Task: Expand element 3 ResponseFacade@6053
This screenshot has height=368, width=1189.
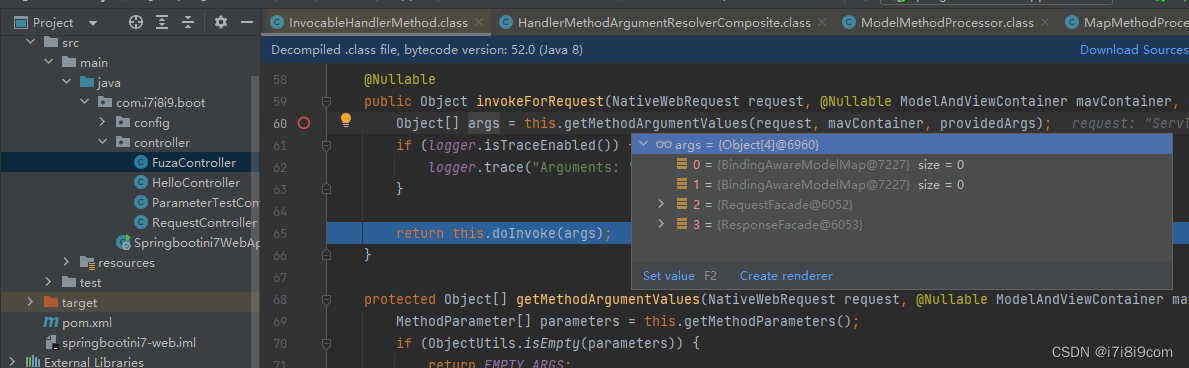Action: coord(660,224)
